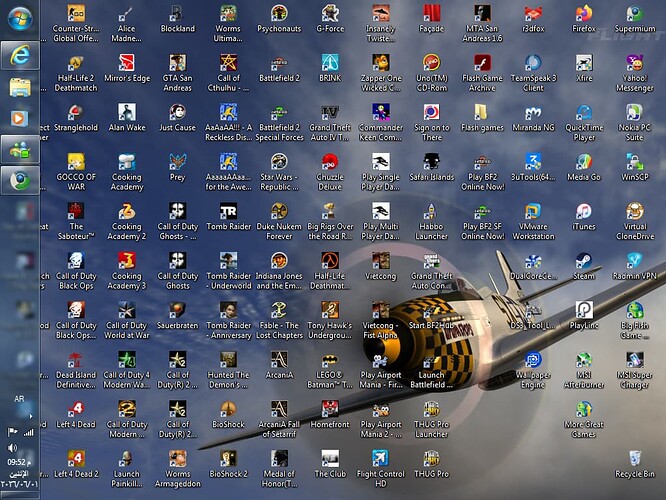
Task: Launch THUG Pro Launcher icon
Action: [x=432, y=420]
